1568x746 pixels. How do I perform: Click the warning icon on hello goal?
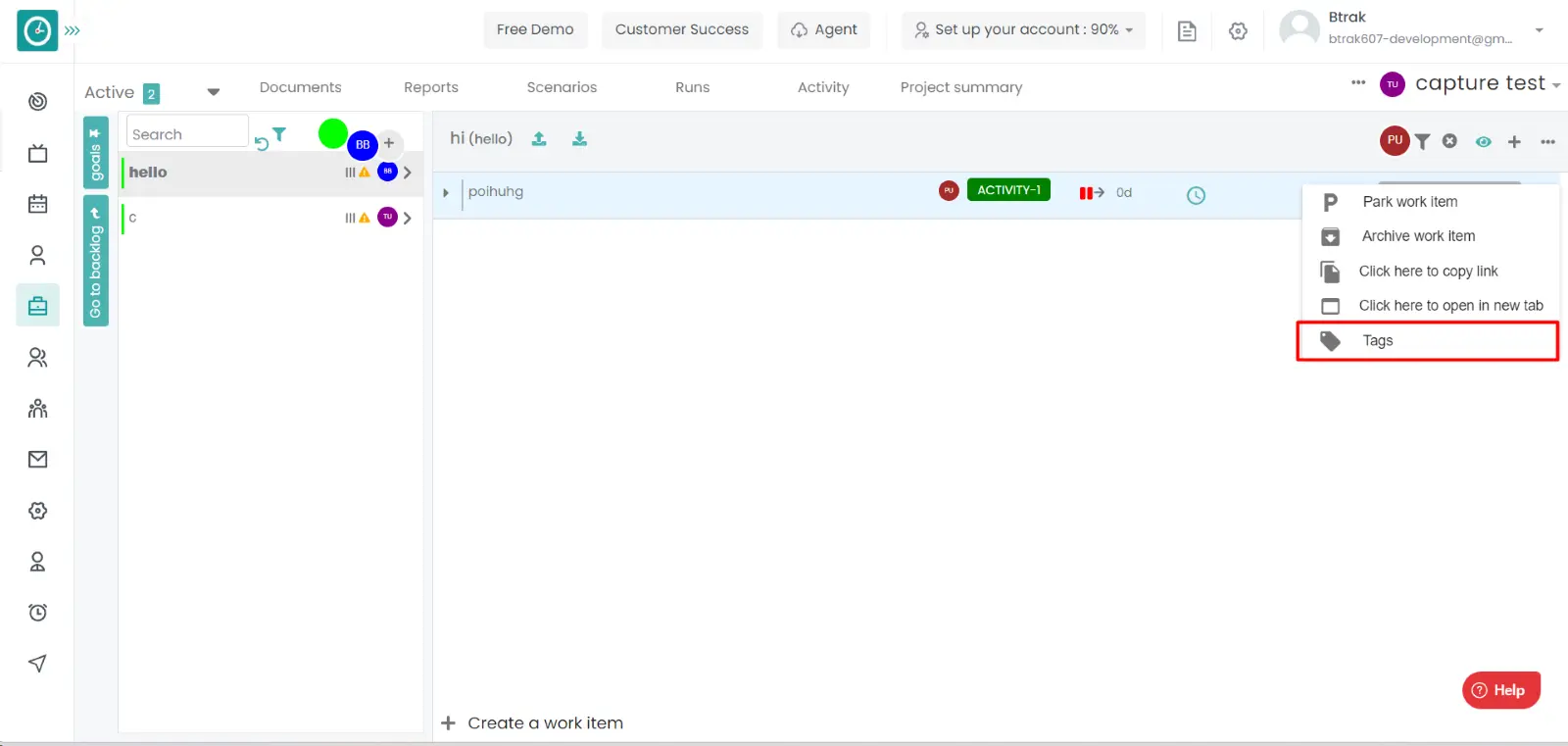[365, 173]
